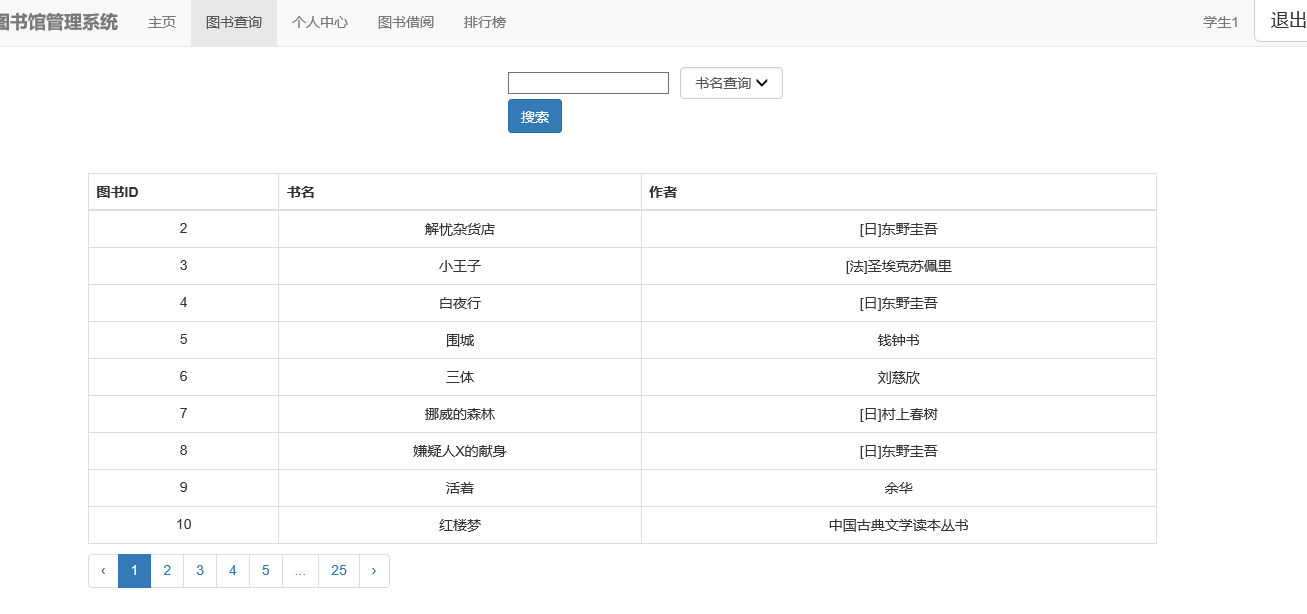Click book ID 3 cell

pyautogui.click(x=183, y=266)
